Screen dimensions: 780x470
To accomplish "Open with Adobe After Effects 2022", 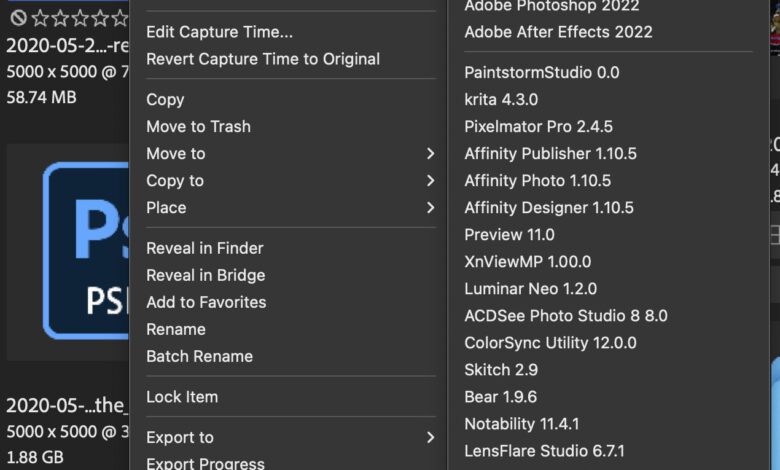I will (558, 32).
